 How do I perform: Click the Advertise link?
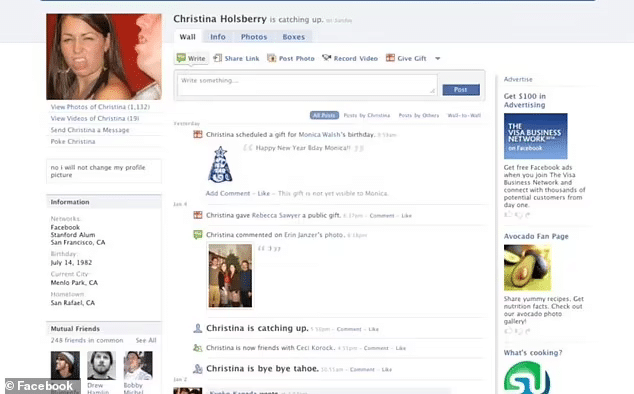coord(518,79)
